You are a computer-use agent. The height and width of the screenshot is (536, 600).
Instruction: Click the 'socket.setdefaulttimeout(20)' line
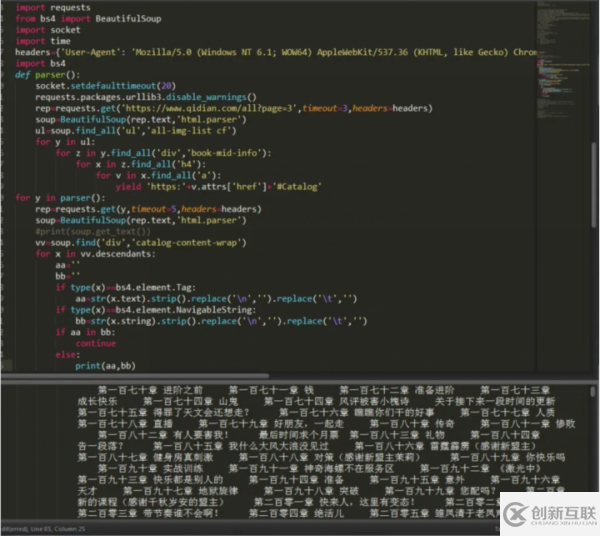(106, 86)
